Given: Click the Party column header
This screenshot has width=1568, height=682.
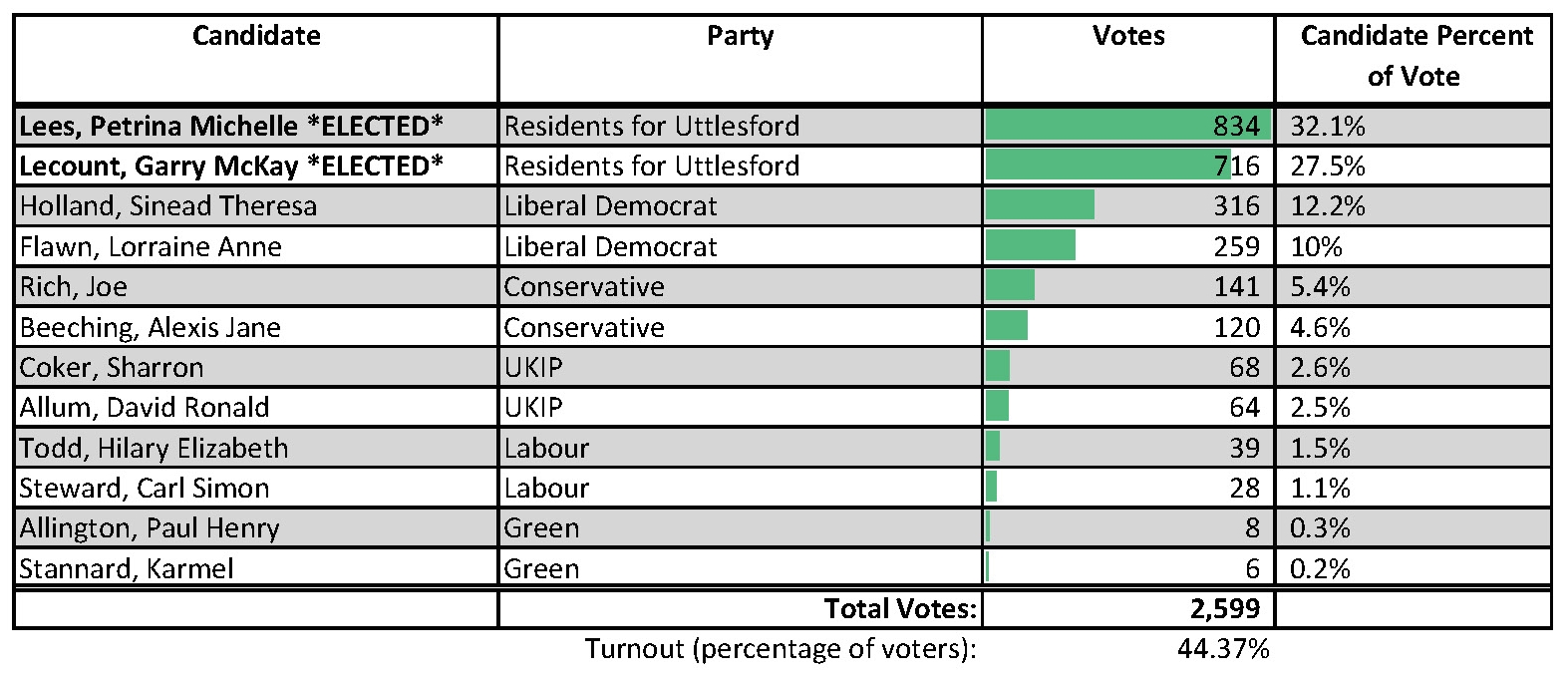Looking at the screenshot, I should click(740, 37).
